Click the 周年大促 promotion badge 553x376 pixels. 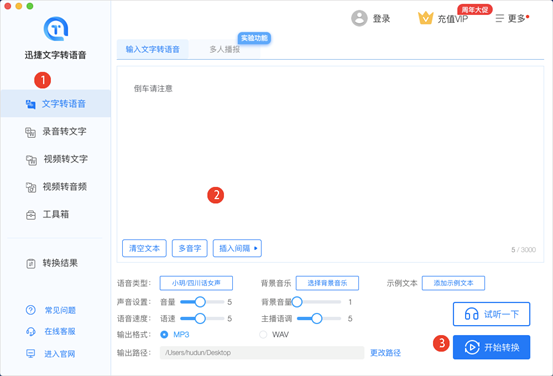475,10
